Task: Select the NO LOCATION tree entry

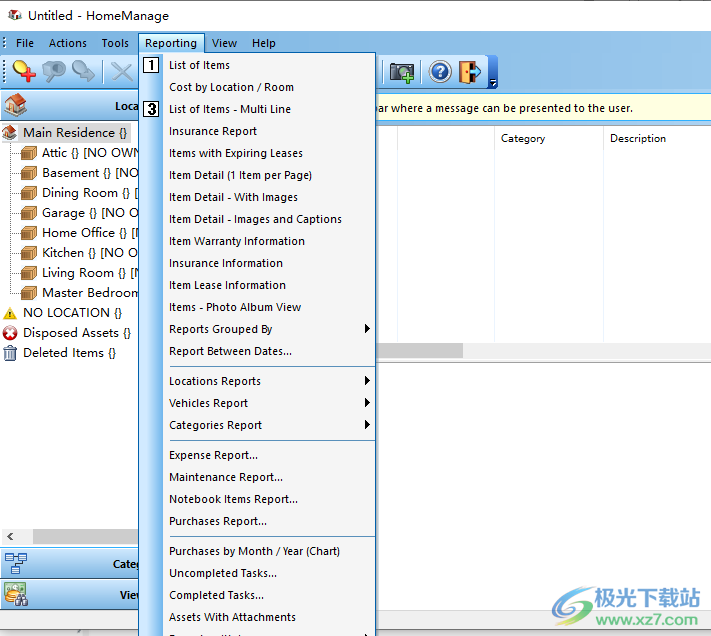Action: pyautogui.click(x=72, y=313)
